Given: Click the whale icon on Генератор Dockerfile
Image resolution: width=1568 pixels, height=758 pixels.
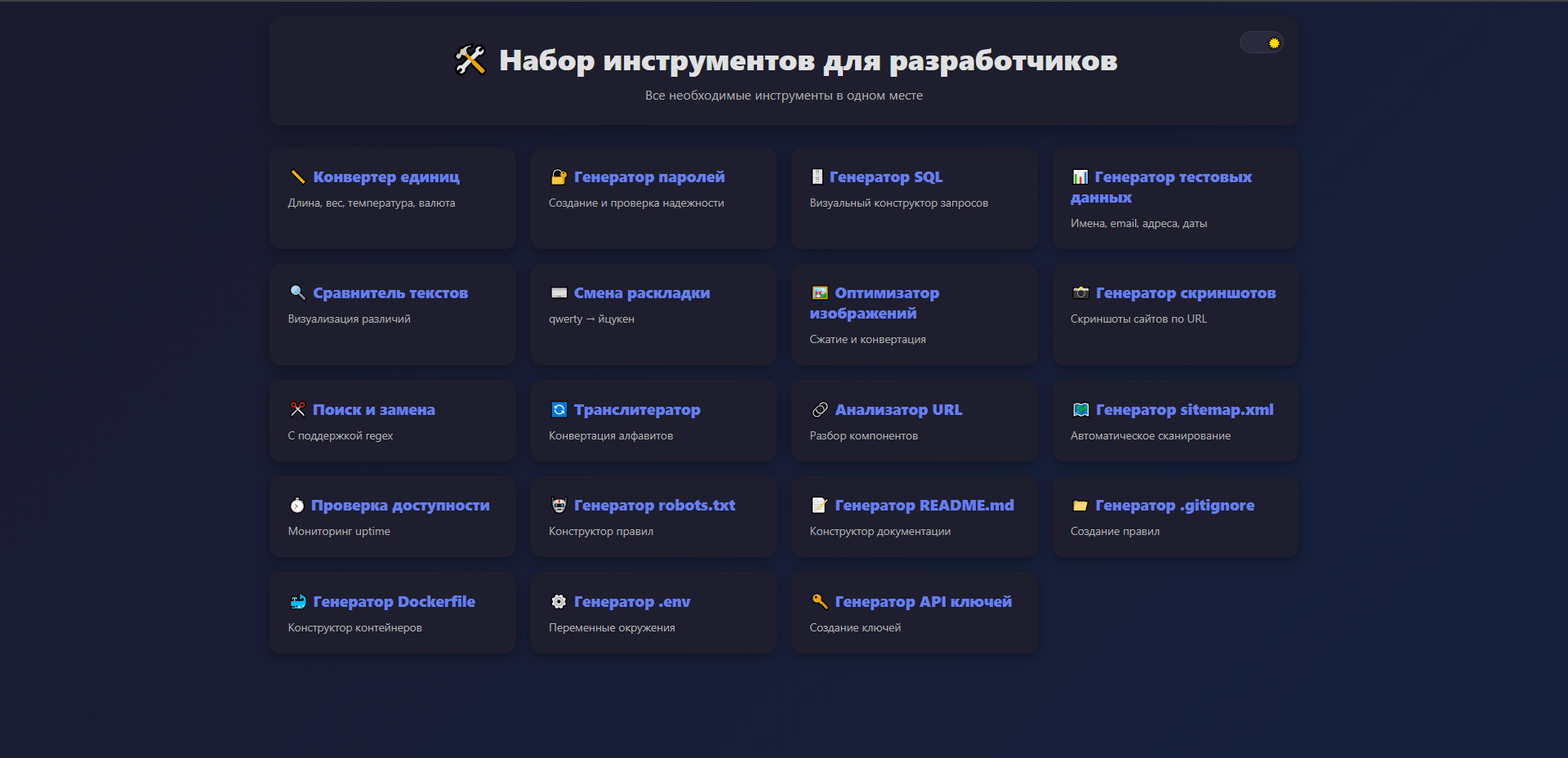Looking at the screenshot, I should (x=297, y=601).
